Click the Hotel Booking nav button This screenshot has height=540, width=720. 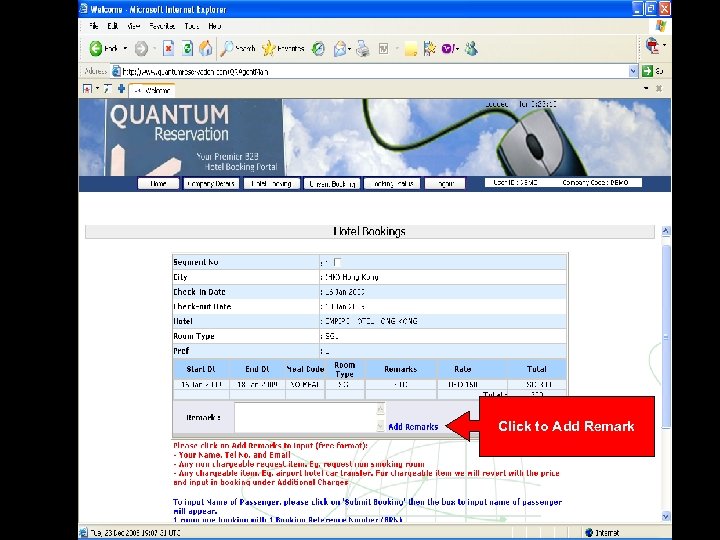(x=271, y=184)
